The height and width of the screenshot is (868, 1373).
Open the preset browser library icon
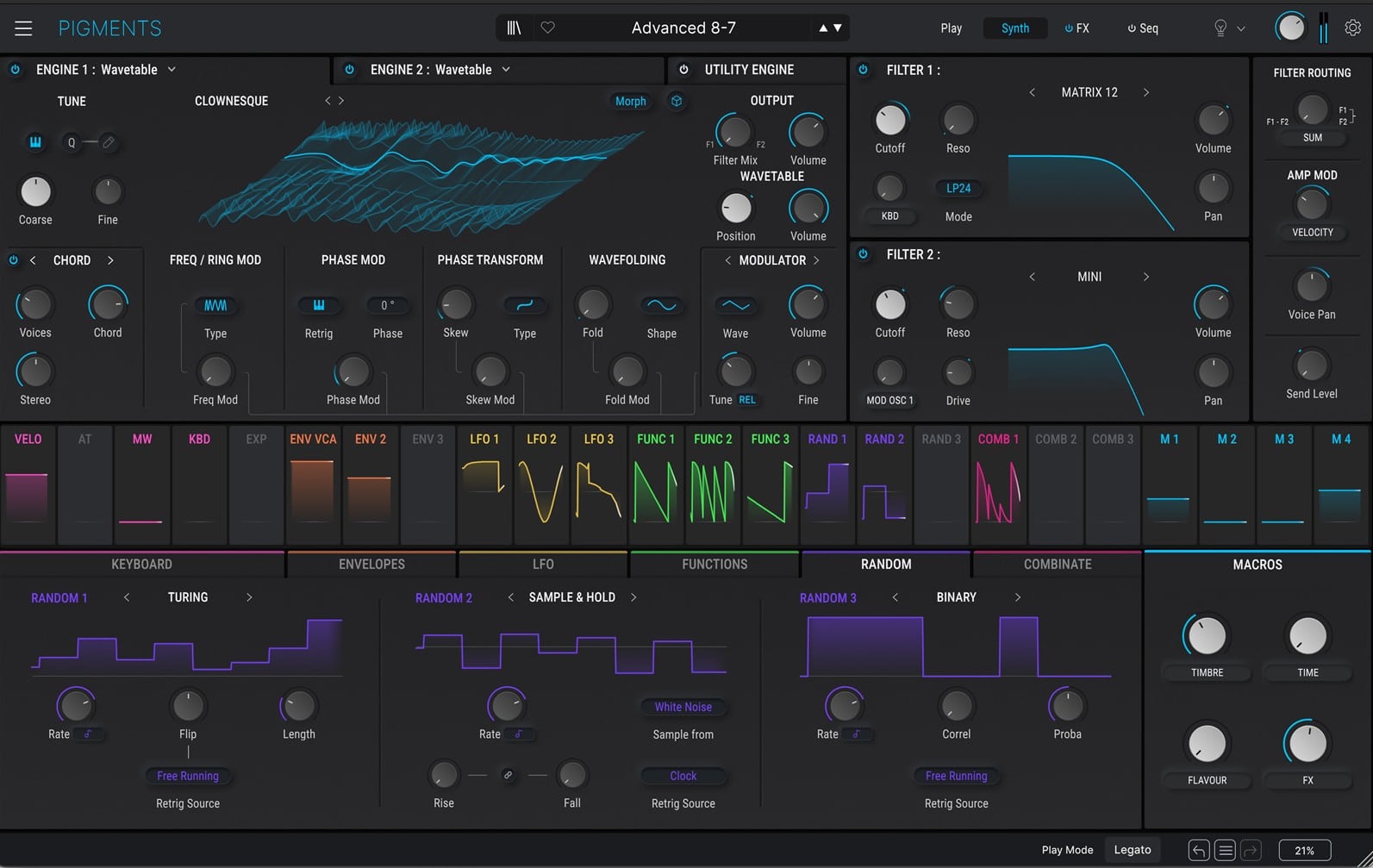[514, 28]
